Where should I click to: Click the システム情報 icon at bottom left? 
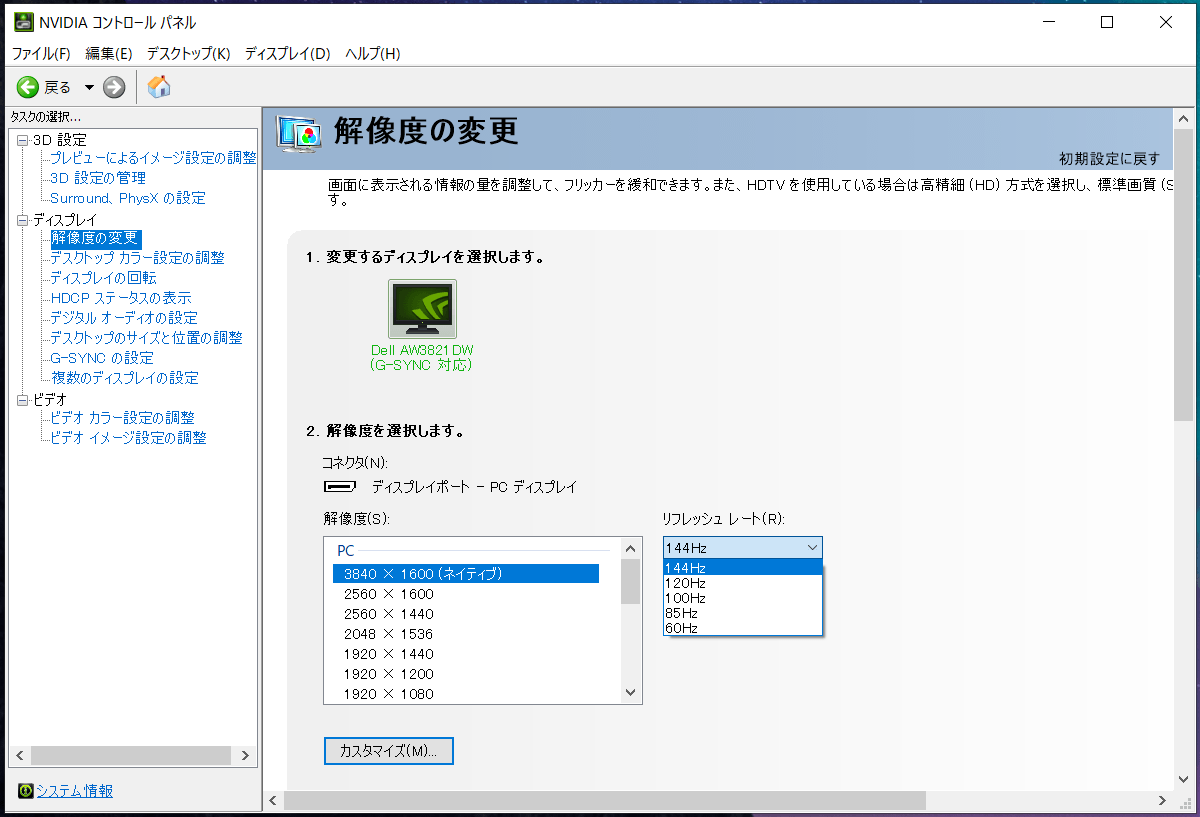click(x=26, y=791)
